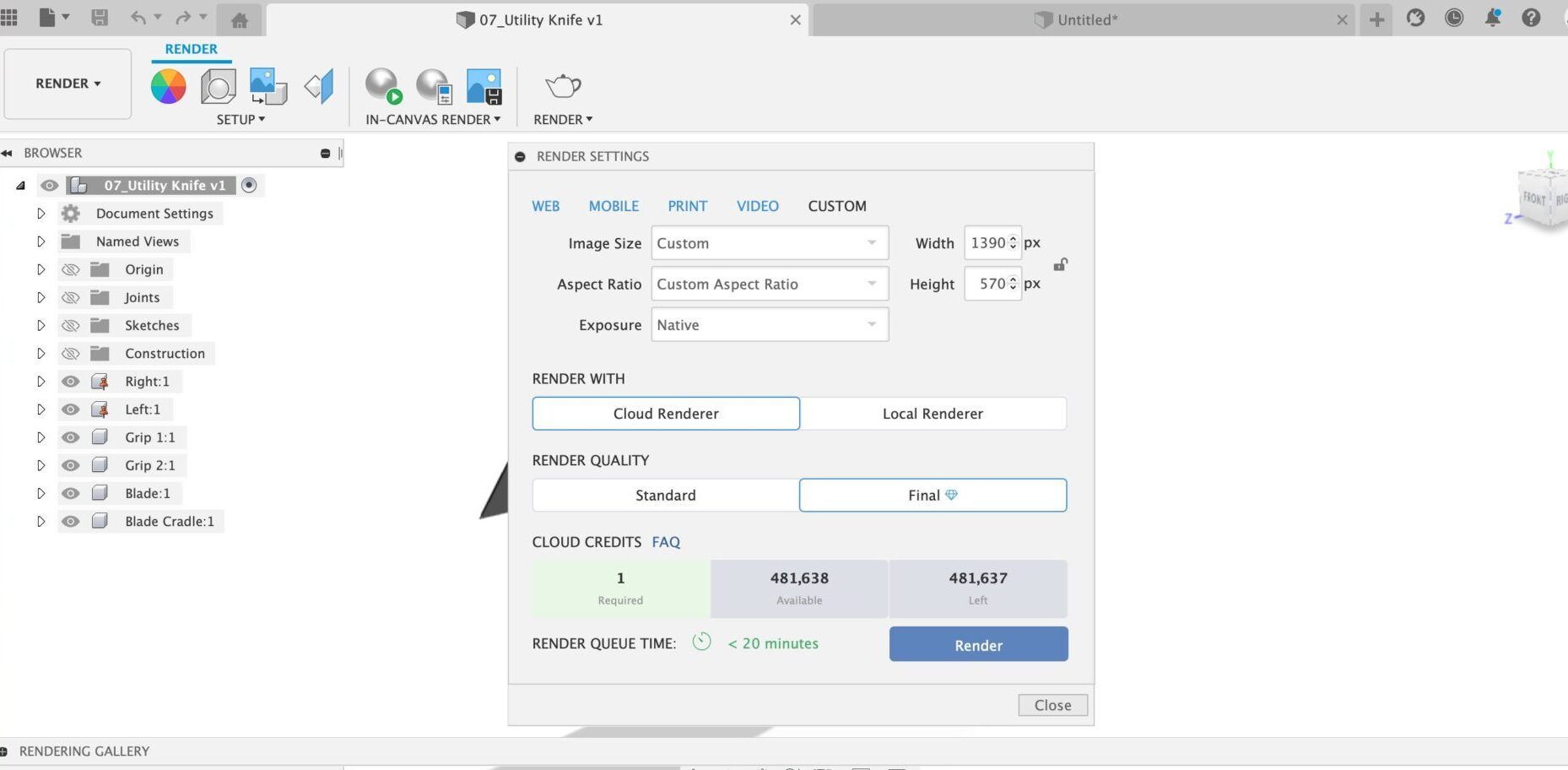The image size is (1568, 770).
Task: Click the Capture Image icon
Action: pyautogui.click(x=484, y=86)
